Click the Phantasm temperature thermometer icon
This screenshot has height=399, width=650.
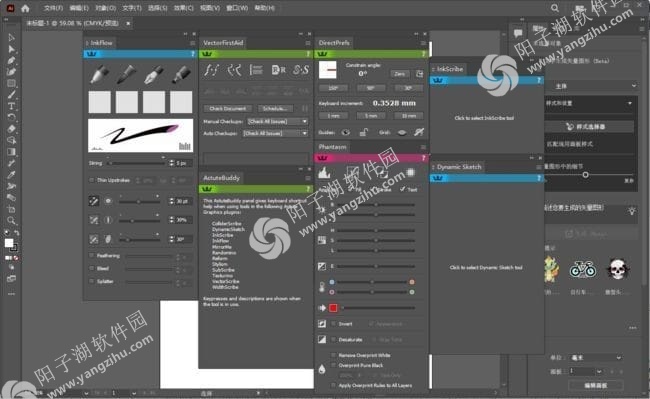pos(322,287)
